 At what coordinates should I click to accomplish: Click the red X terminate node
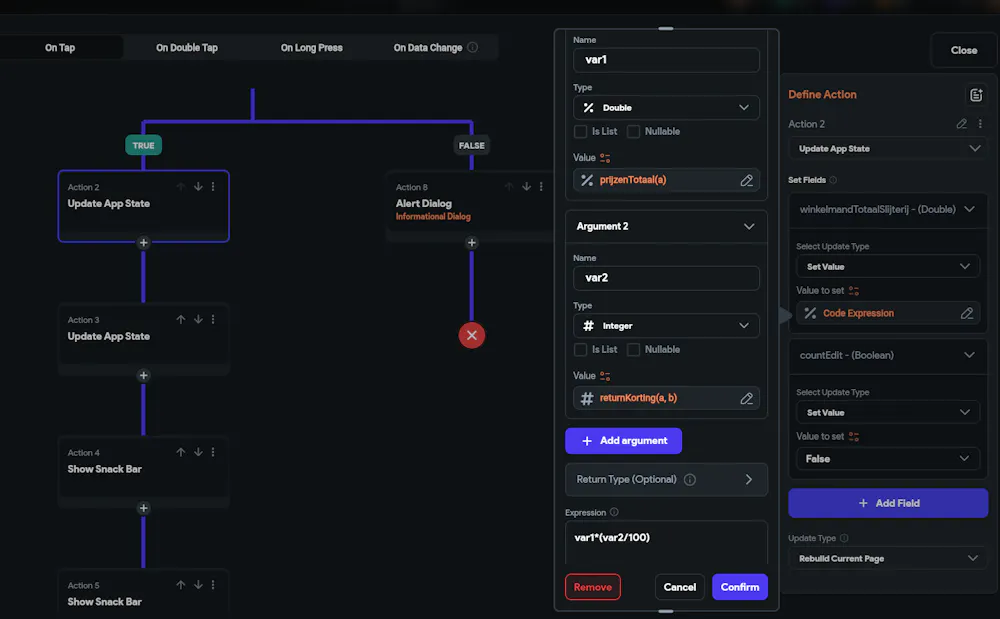(472, 335)
